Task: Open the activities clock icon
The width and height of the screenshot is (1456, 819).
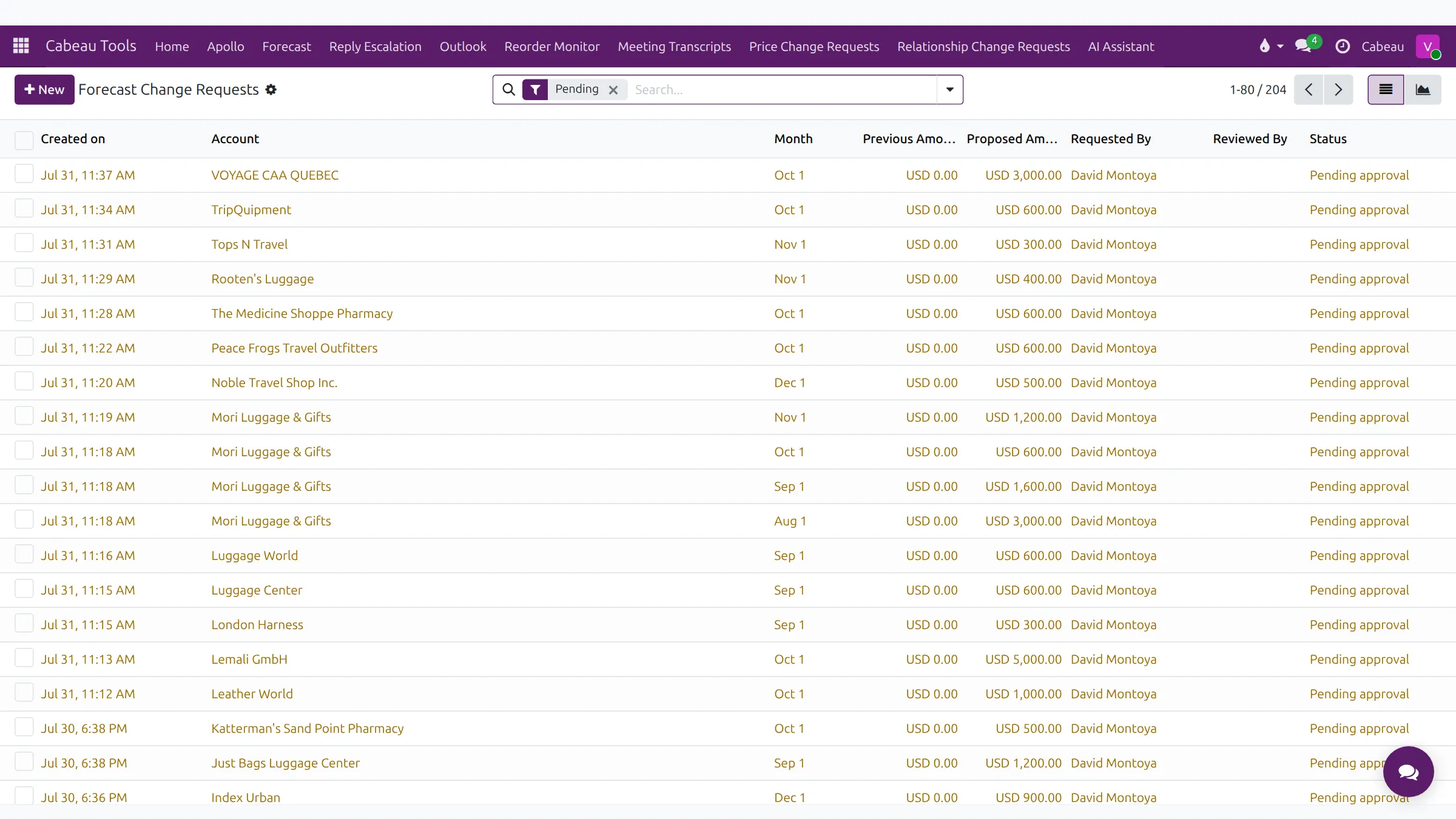Action: coord(1343,46)
